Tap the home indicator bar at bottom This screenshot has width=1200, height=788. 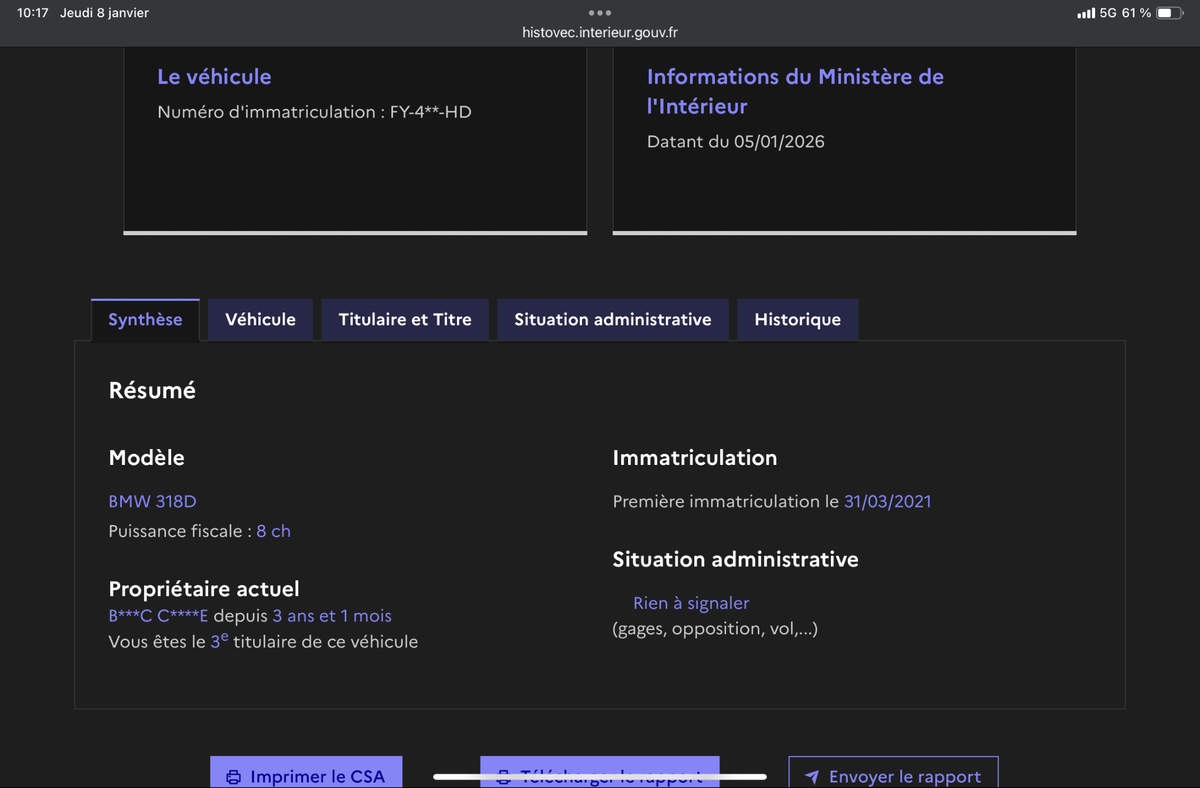point(600,776)
